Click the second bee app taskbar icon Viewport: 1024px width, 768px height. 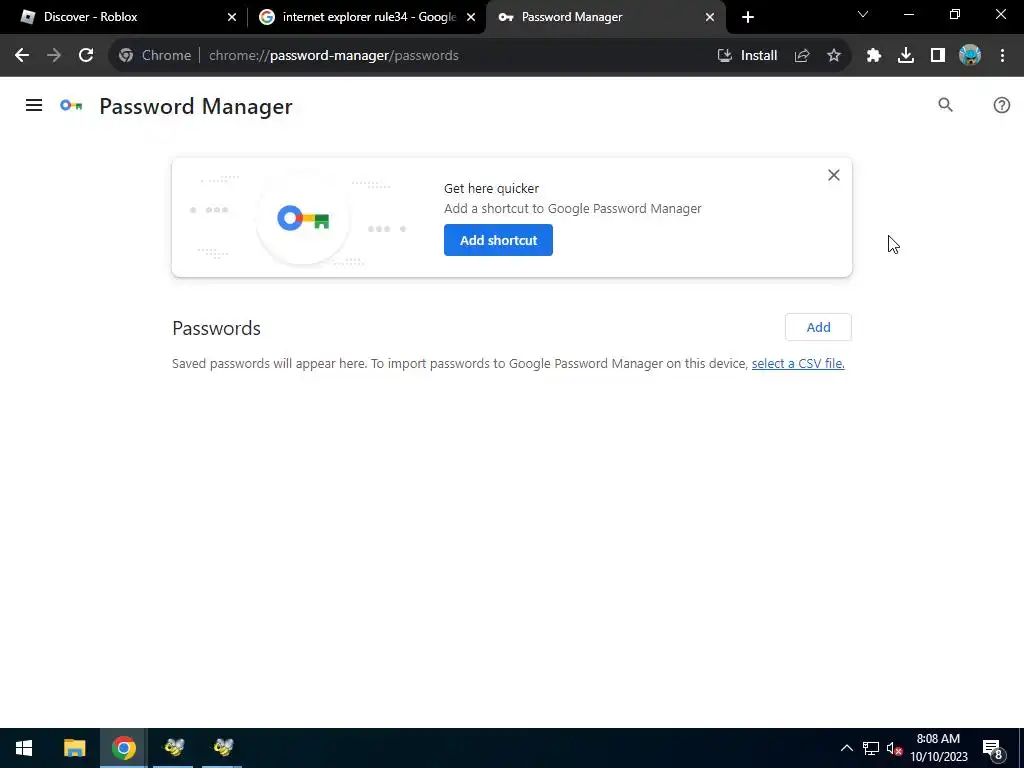(223, 748)
